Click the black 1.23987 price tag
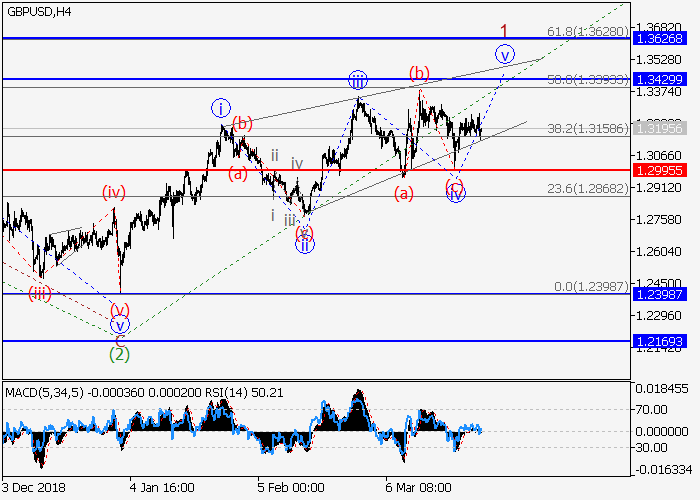 click(x=664, y=294)
